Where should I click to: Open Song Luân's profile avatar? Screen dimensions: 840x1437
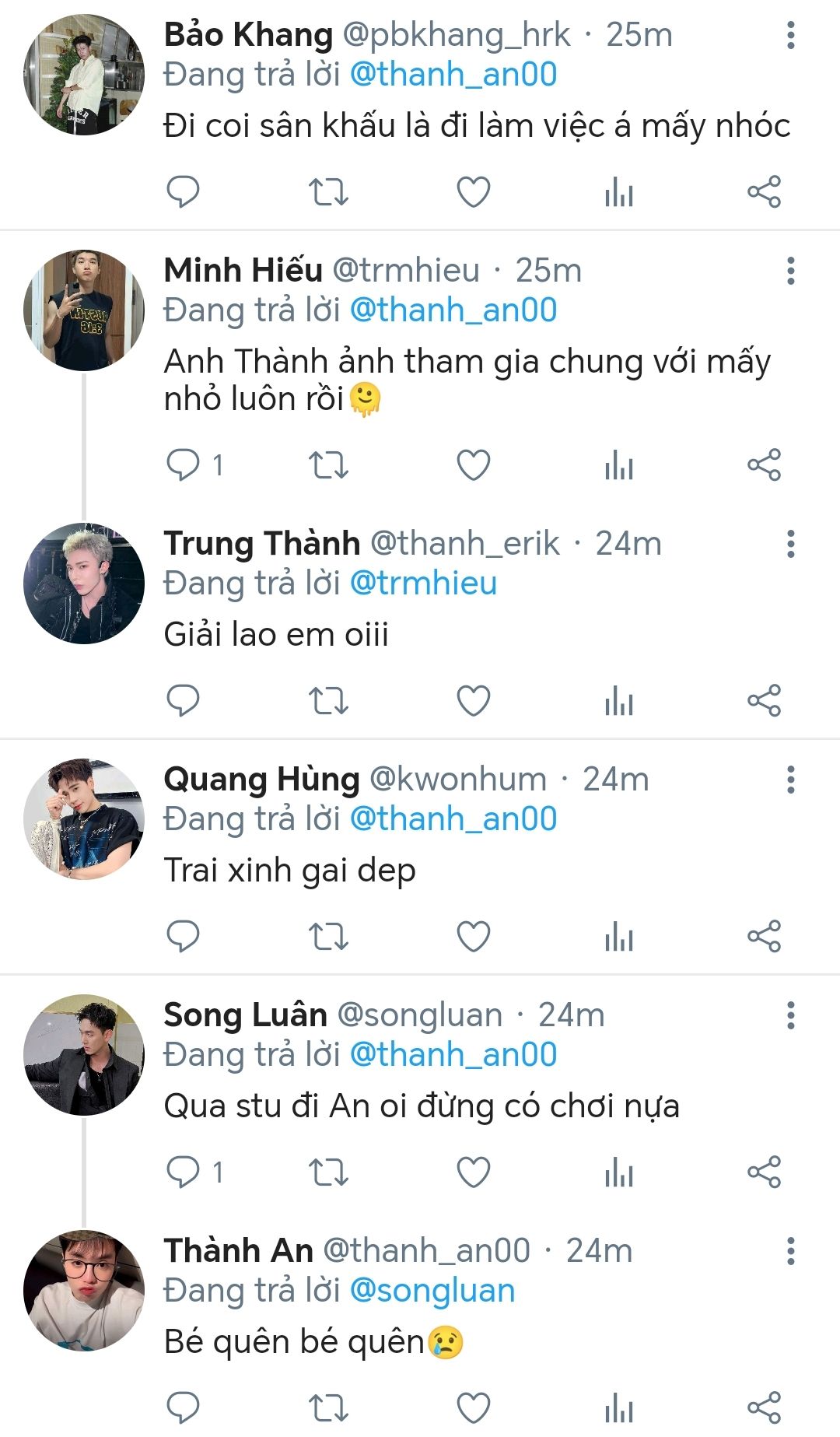84,1055
